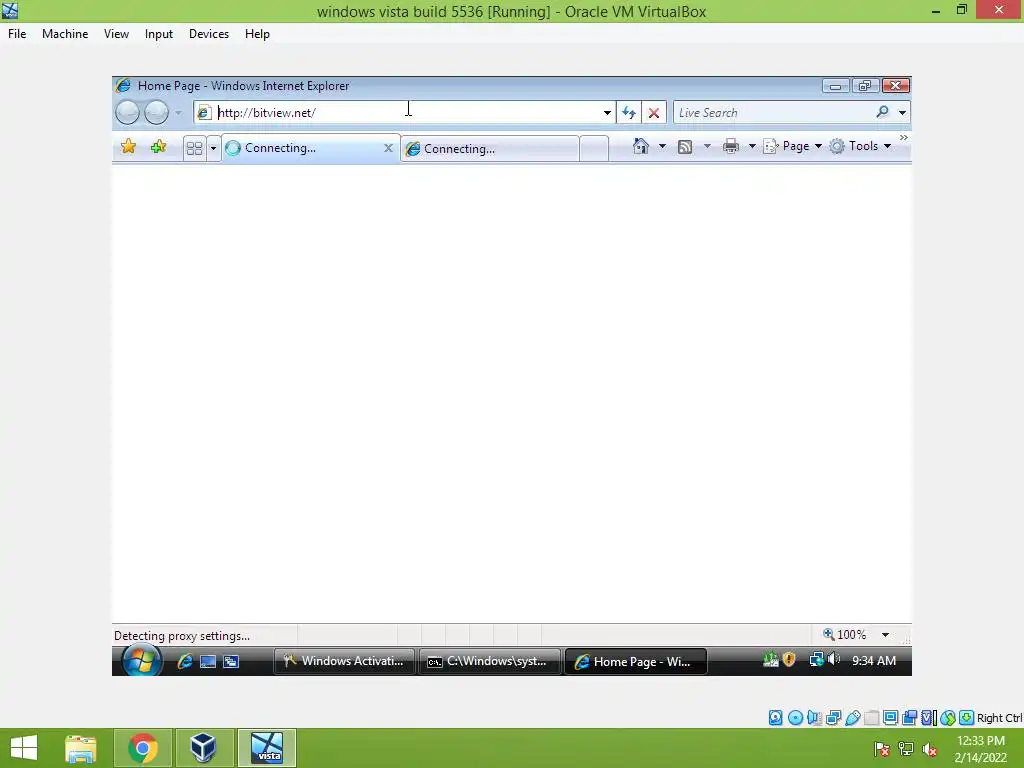The width and height of the screenshot is (1024, 768).
Task: Open the search provider options dropdown
Action: point(902,112)
